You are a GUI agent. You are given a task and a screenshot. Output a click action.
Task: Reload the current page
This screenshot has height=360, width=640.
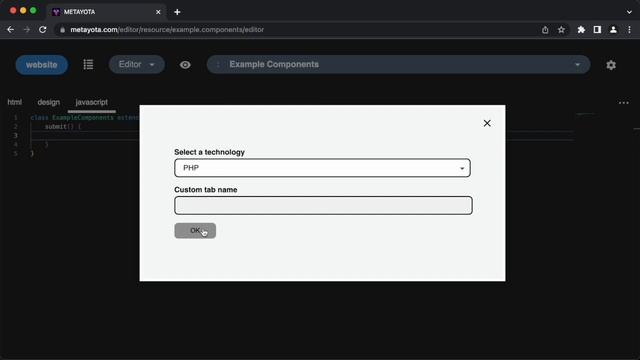click(42, 30)
